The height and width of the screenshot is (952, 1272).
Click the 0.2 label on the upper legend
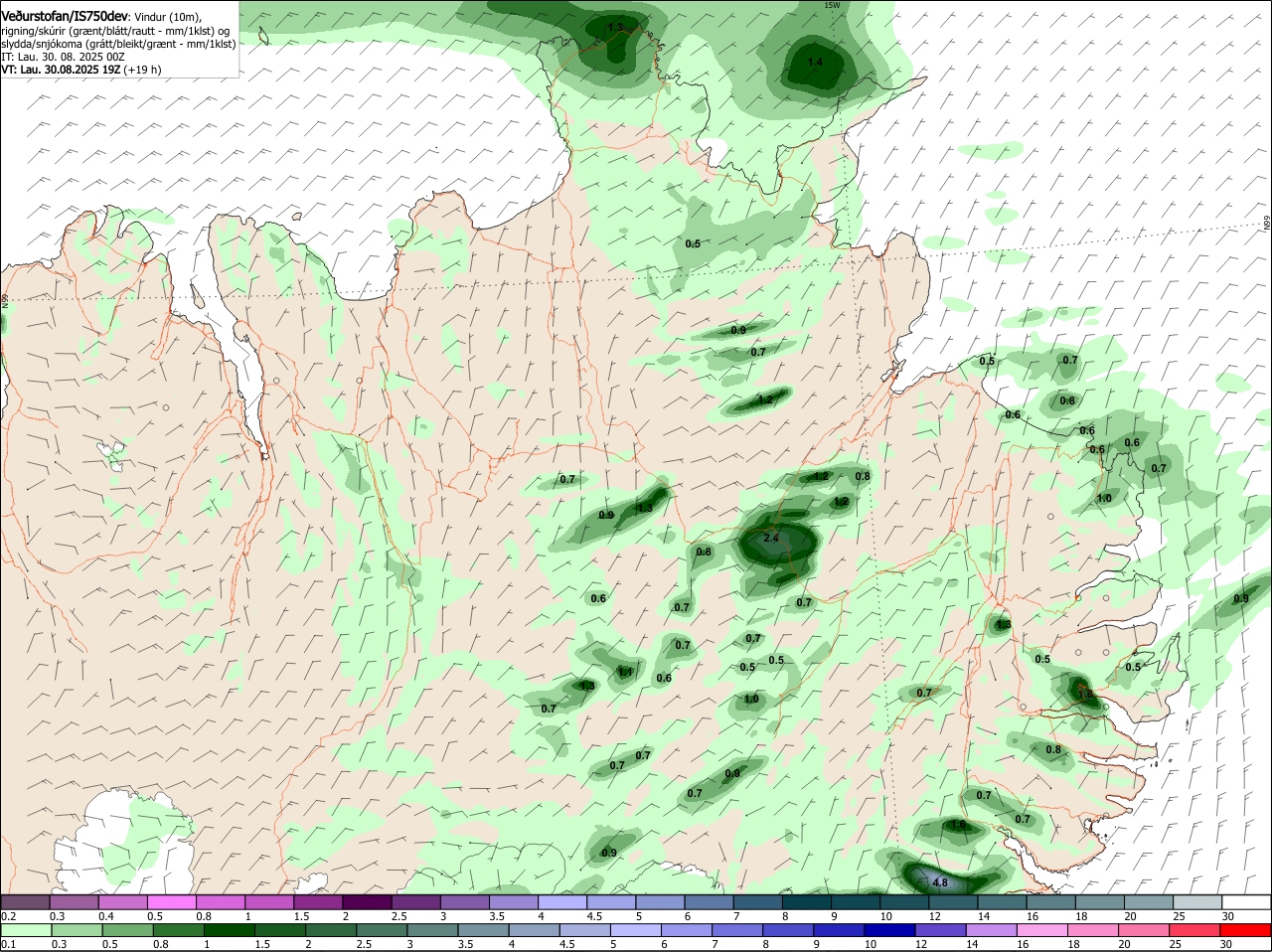click(x=8, y=916)
